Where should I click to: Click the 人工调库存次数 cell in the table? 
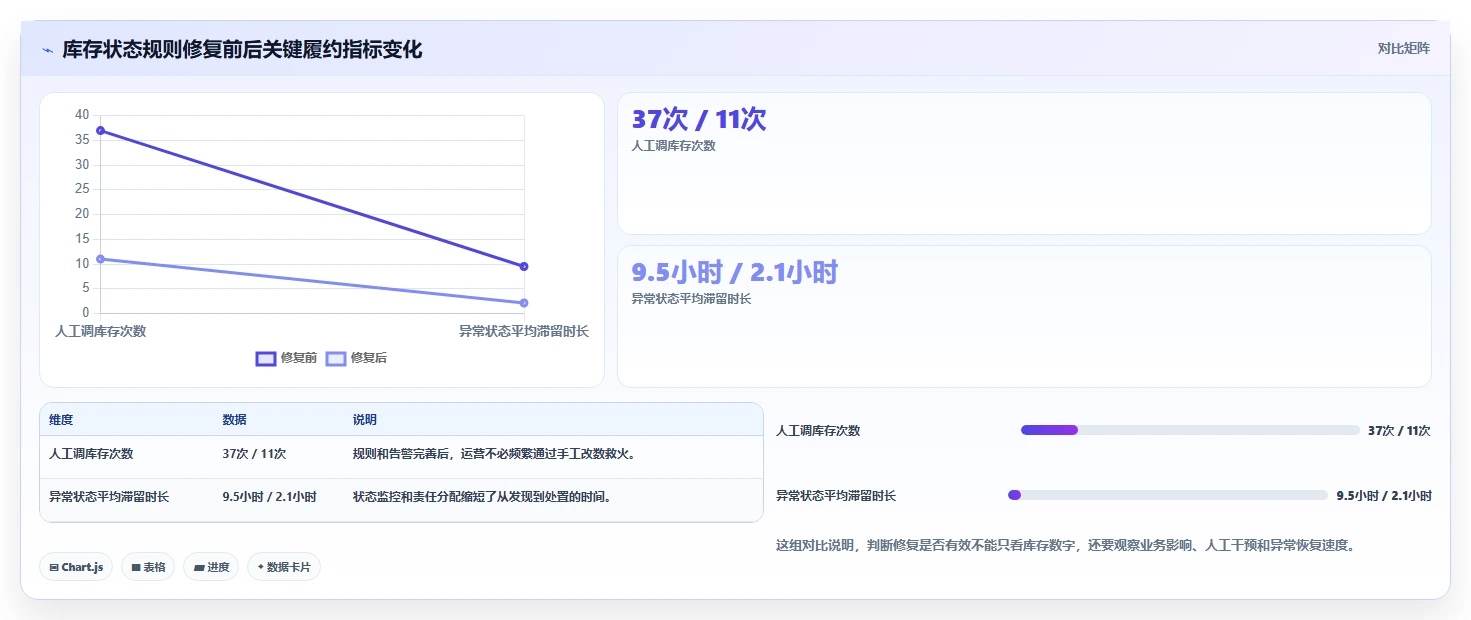click(91, 454)
